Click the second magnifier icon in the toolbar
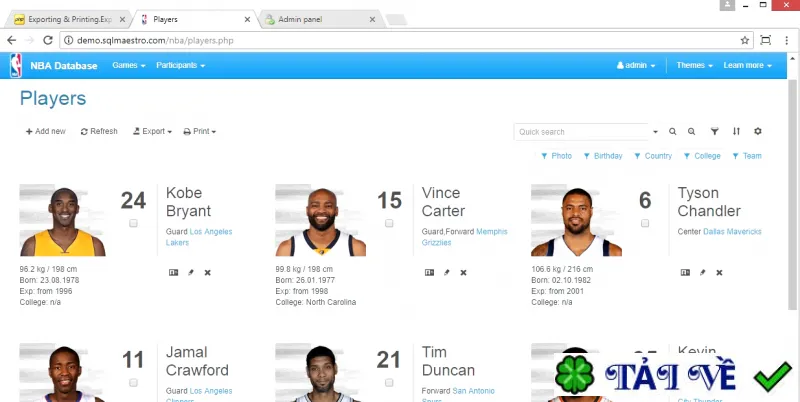 tap(691, 132)
